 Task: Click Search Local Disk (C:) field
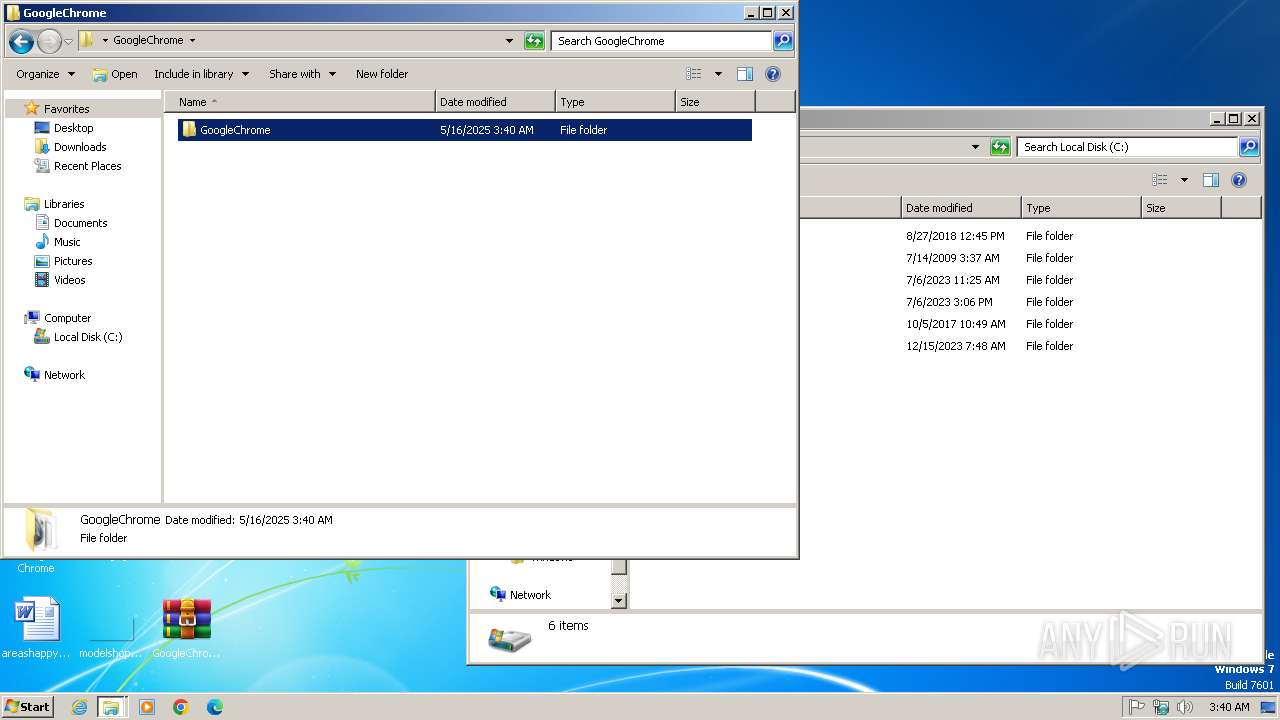pos(1127,147)
